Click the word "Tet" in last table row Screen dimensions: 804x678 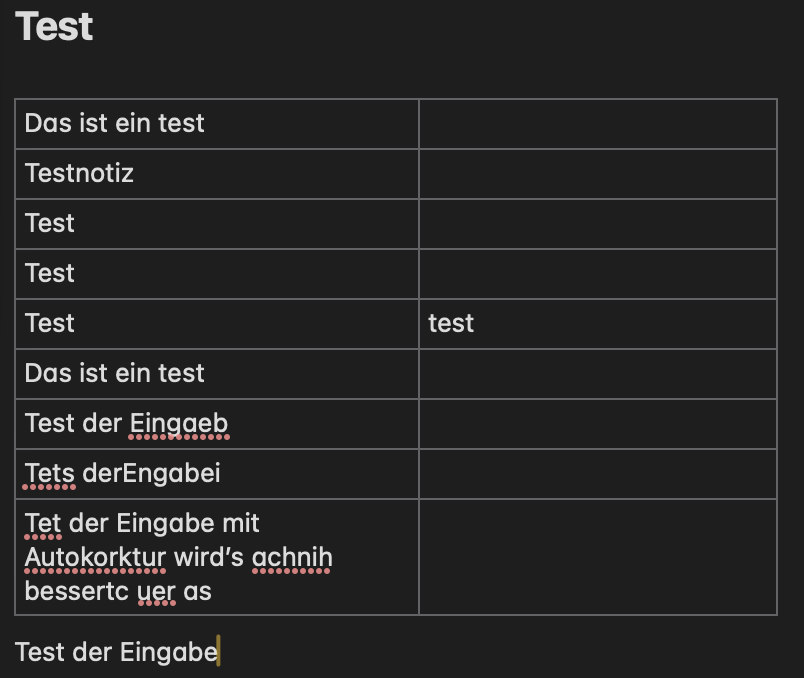(x=44, y=522)
